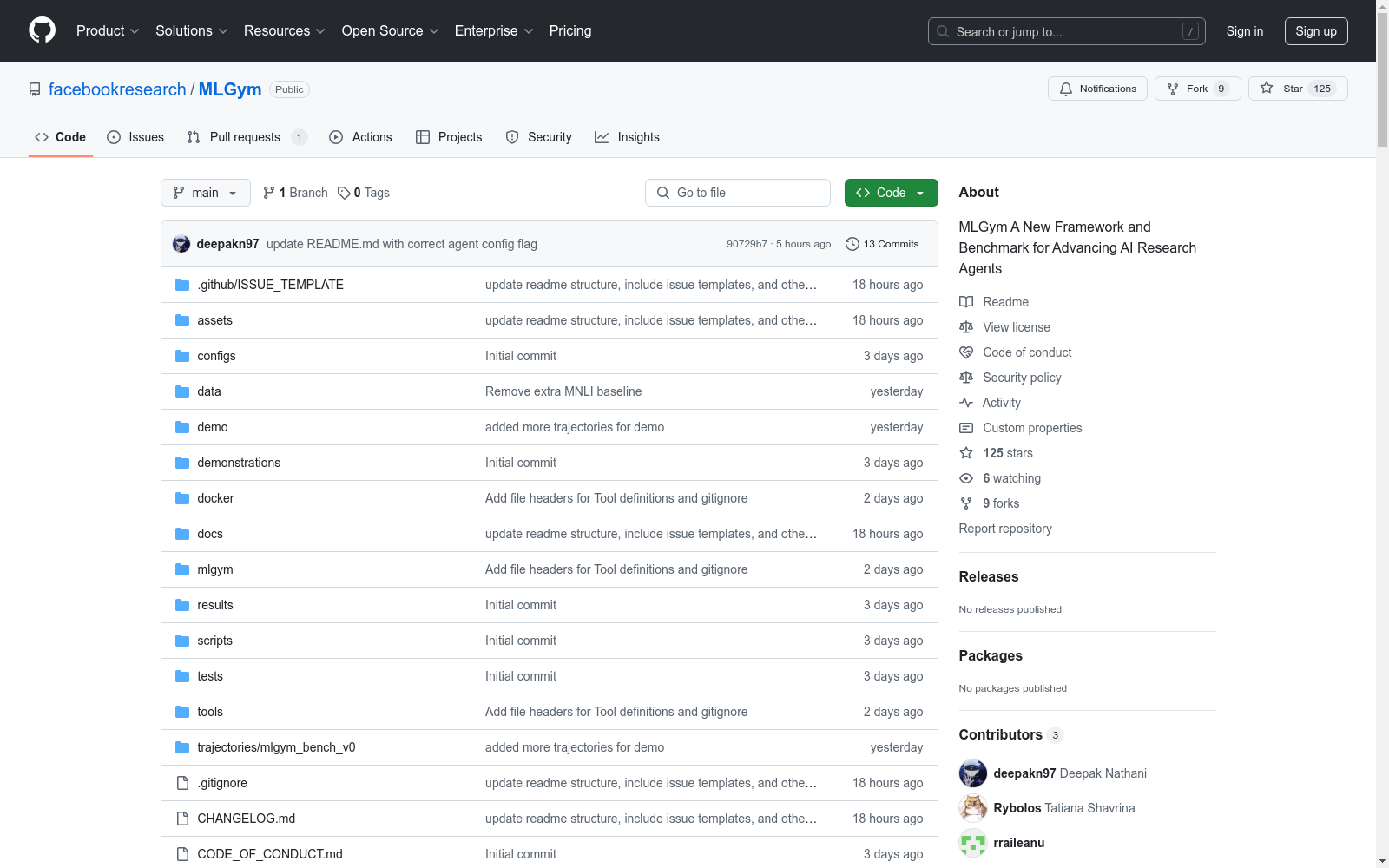The height and width of the screenshot is (868, 1389).
Task: Open the trajectories/mlgym_bench_v0 folder
Action: [x=276, y=747]
